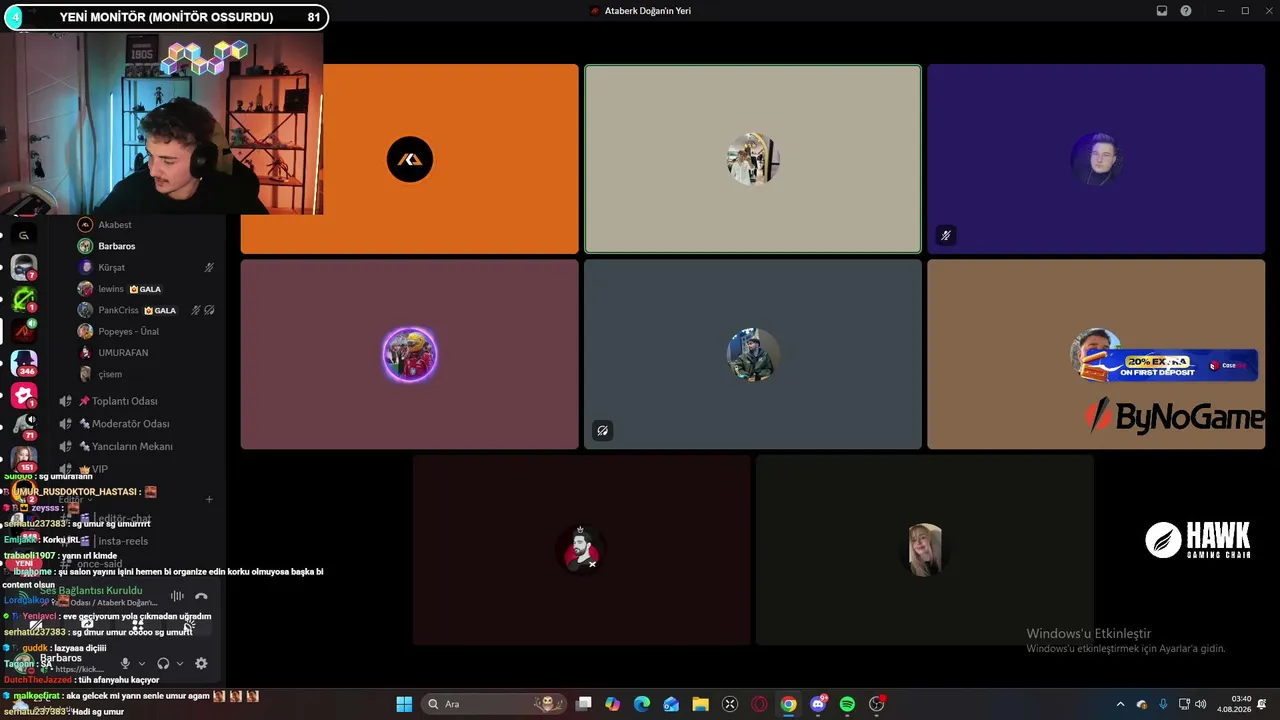Open Kürşat in the voice channel list
Screen dimensions: 1280x720
147,268
